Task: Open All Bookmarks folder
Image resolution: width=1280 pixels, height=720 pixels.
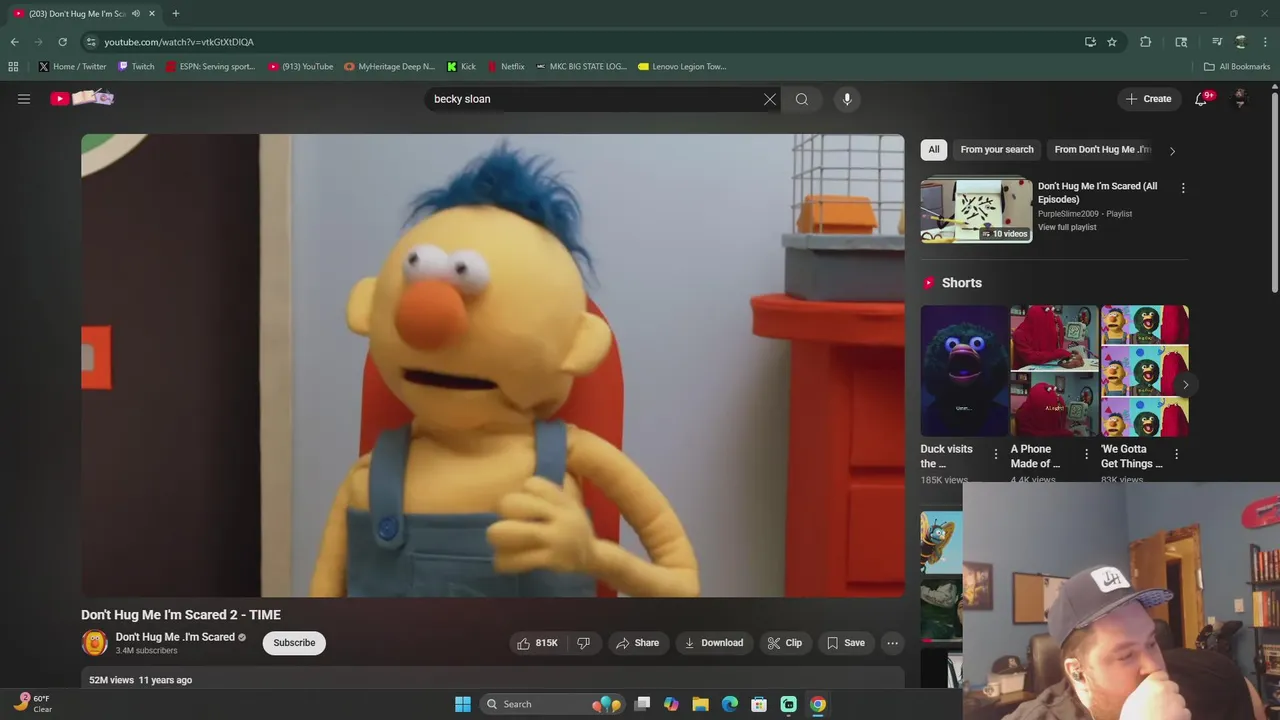Action: pyautogui.click(x=1237, y=67)
